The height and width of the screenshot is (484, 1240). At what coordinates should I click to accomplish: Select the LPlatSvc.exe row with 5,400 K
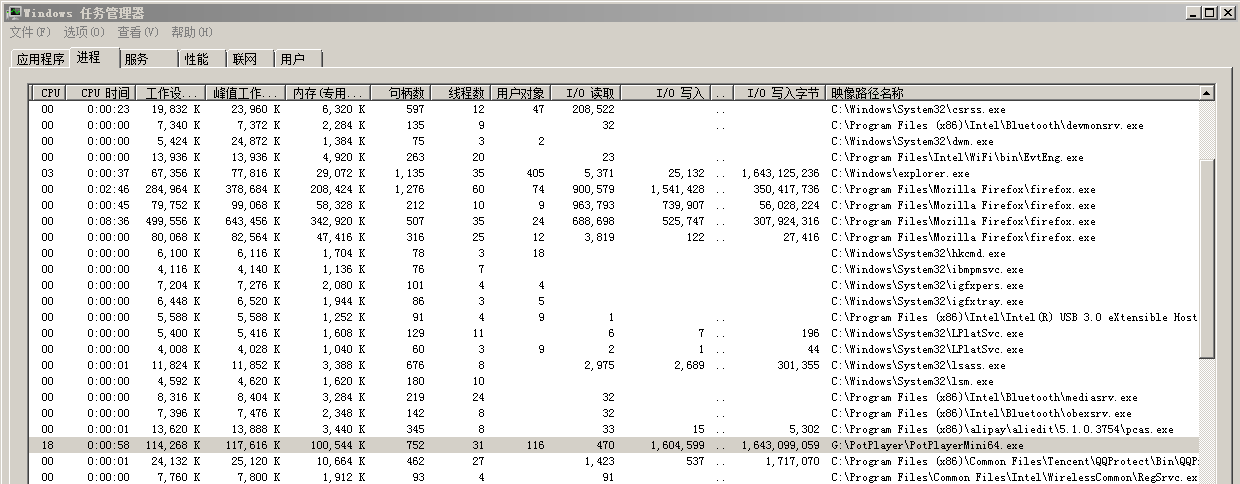click(616, 333)
